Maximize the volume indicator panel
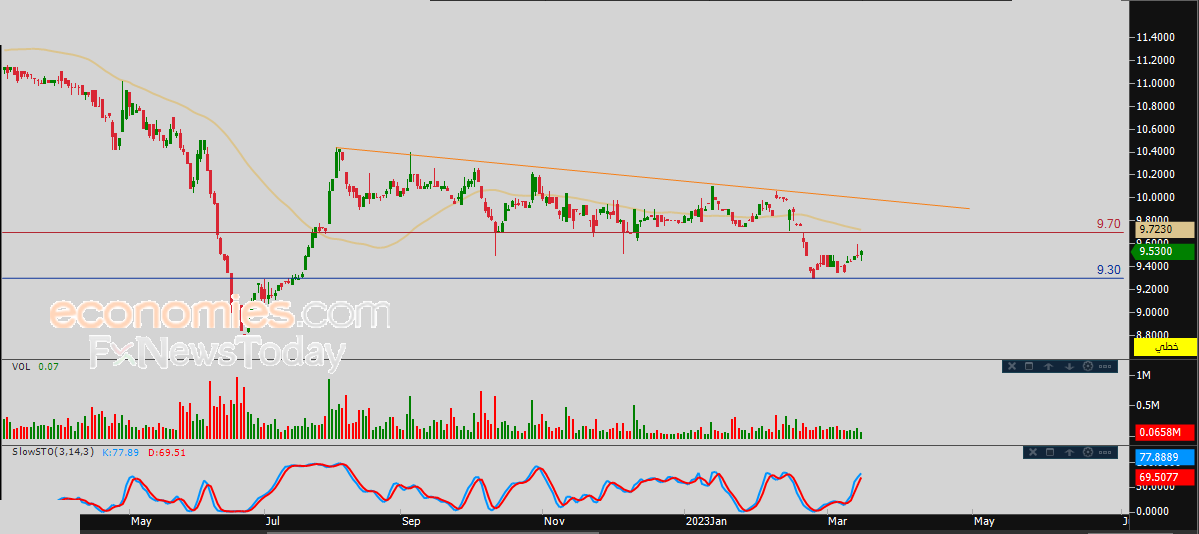Screen dimensions: 1199x534 [1029, 367]
